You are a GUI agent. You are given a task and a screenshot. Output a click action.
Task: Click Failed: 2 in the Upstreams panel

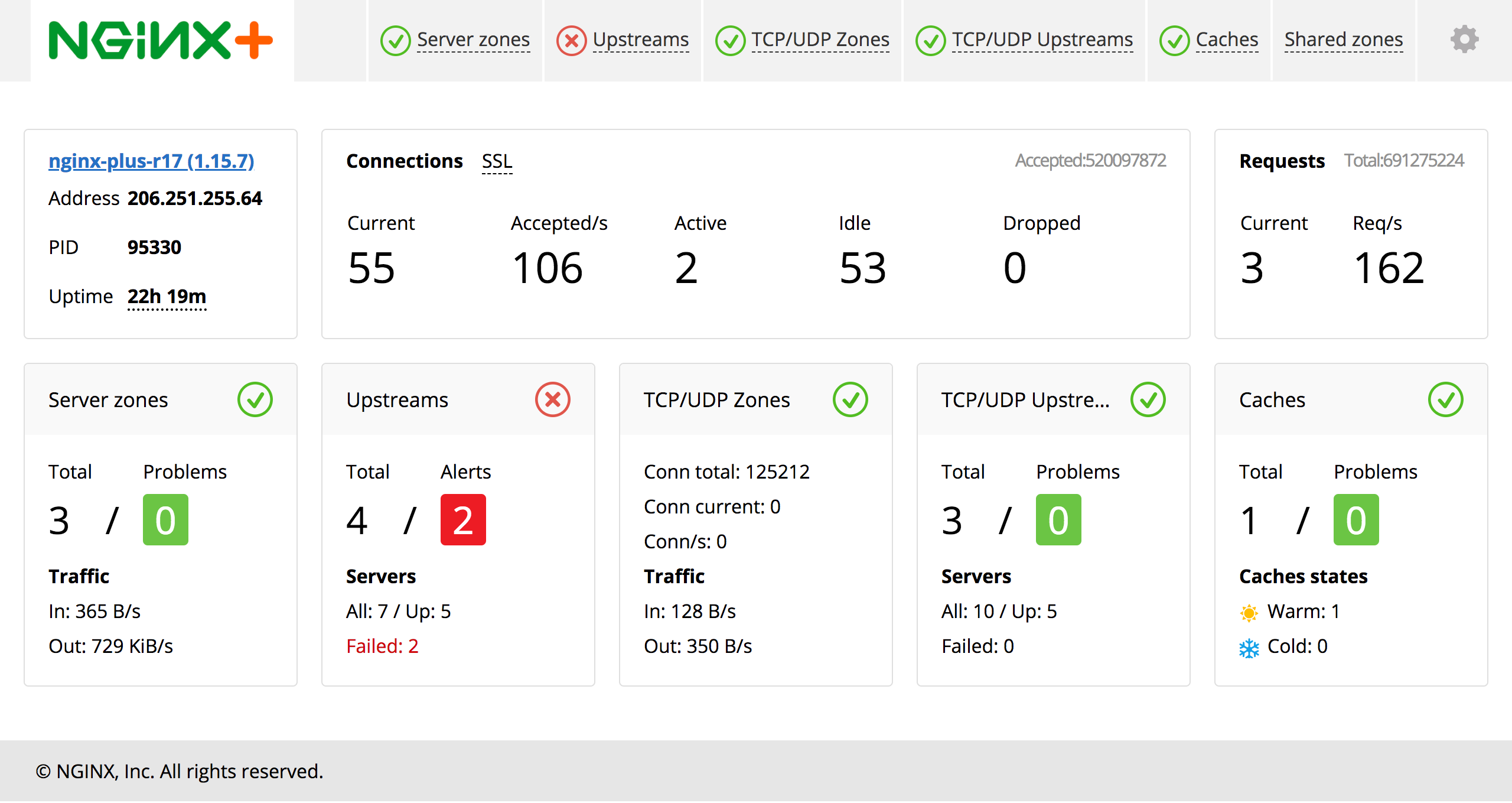[x=382, y=646]
